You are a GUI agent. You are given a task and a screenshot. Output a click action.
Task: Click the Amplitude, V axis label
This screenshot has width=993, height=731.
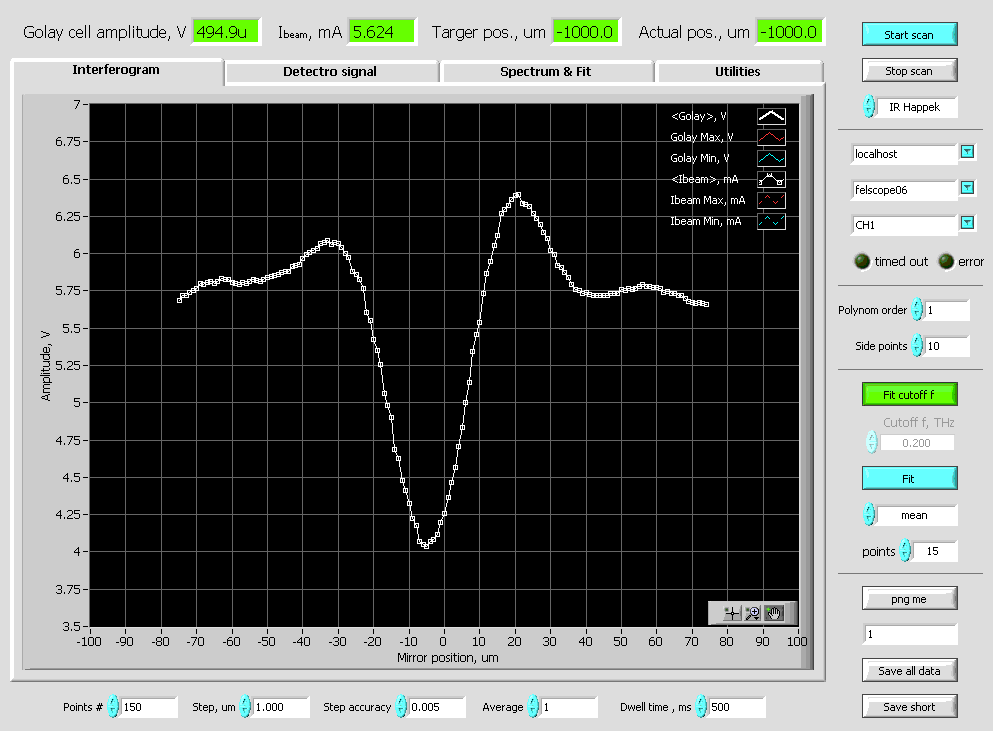(x=46, y=366)
